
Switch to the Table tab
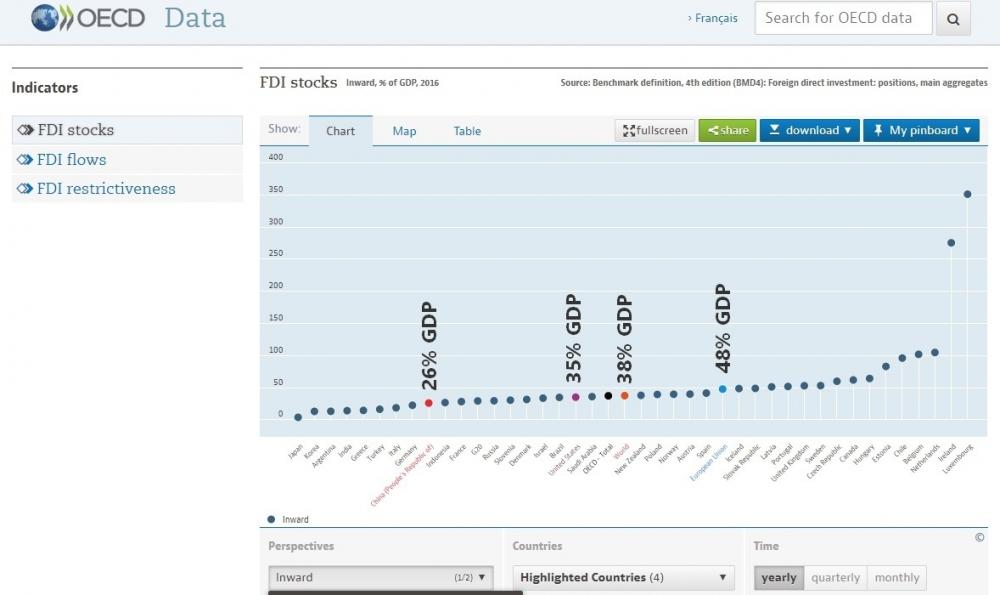click(467, 131)
